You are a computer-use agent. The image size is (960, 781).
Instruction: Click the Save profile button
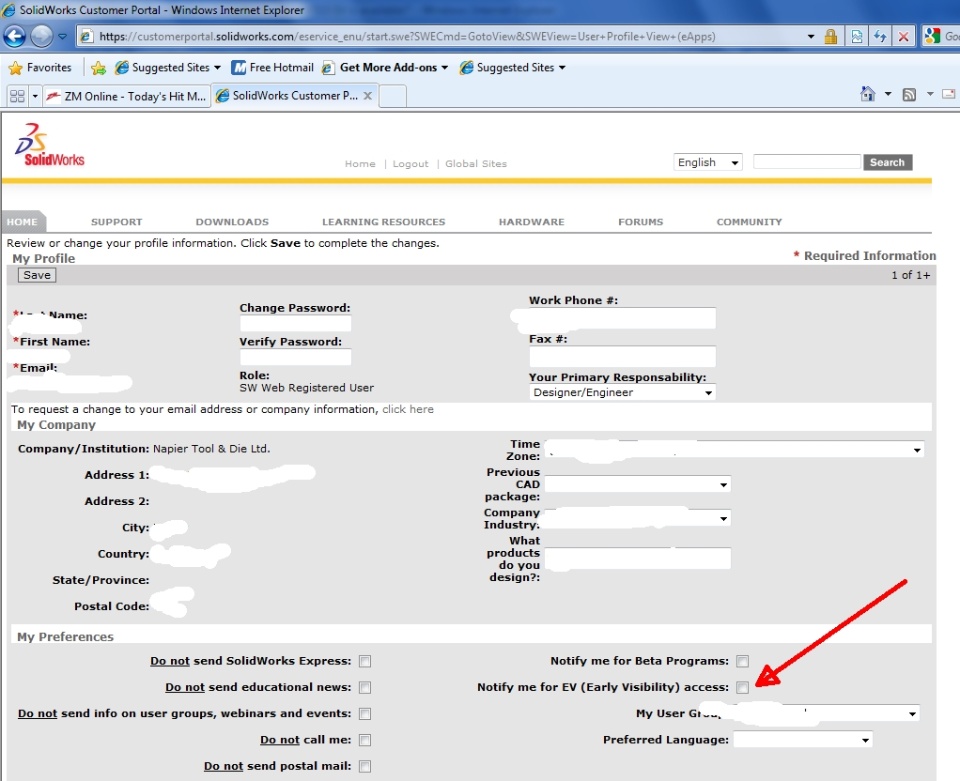pos(37,275)
